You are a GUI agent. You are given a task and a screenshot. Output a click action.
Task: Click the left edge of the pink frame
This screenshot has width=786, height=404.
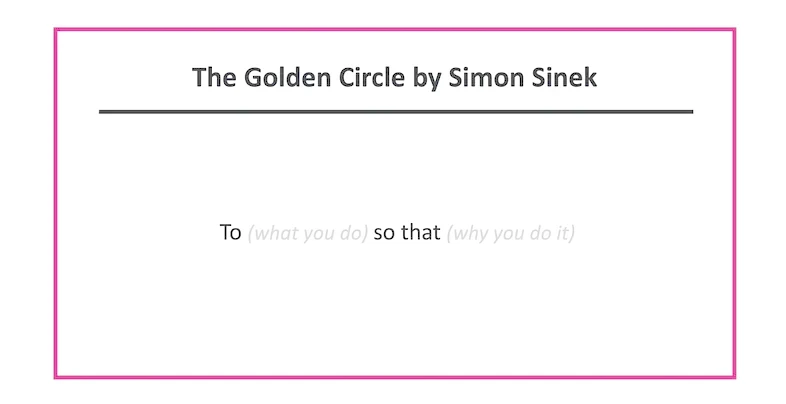point(56,203)
